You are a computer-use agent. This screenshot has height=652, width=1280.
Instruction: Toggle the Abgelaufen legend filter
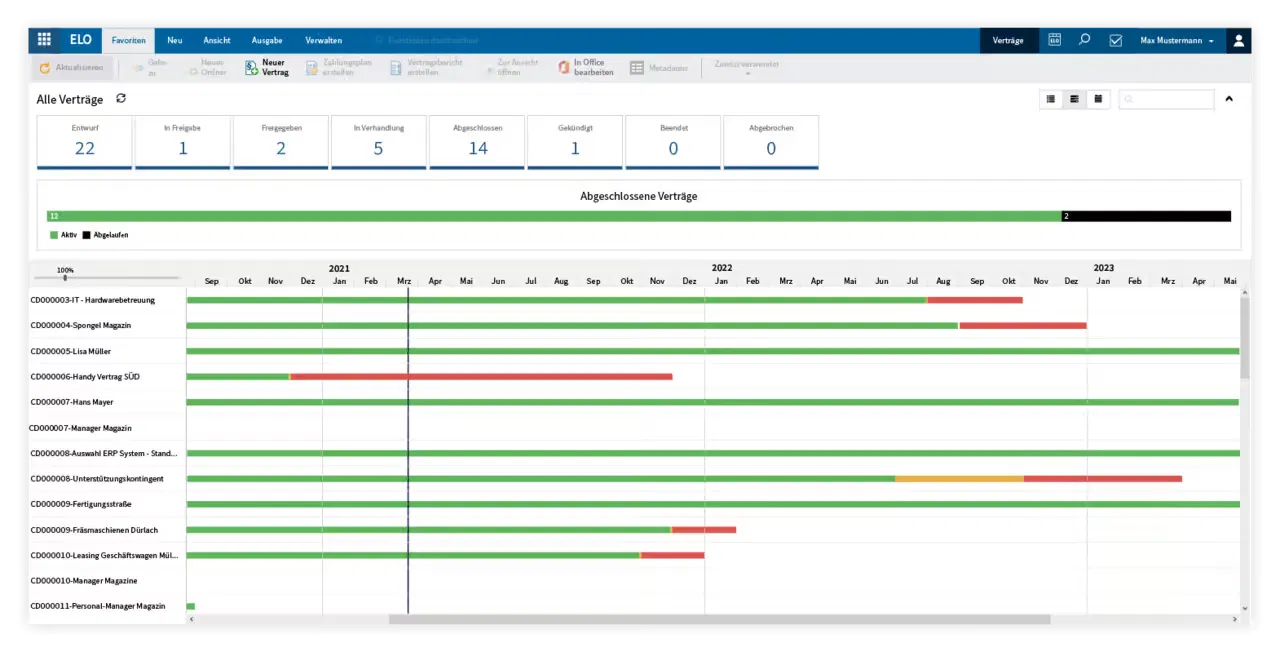pos(105,234)
